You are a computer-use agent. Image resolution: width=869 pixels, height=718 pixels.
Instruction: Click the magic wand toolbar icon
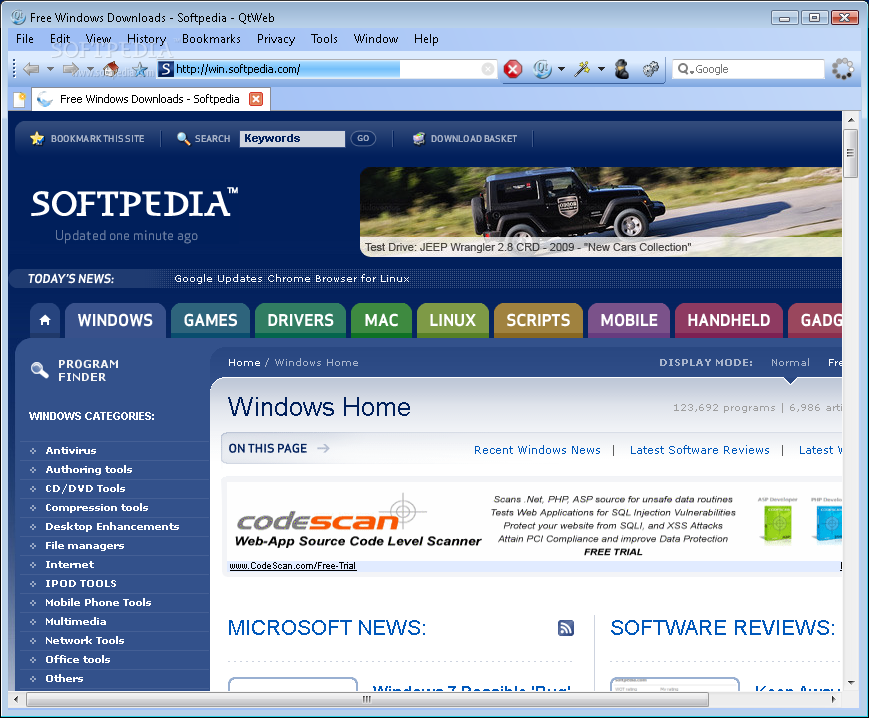(582, 69)
